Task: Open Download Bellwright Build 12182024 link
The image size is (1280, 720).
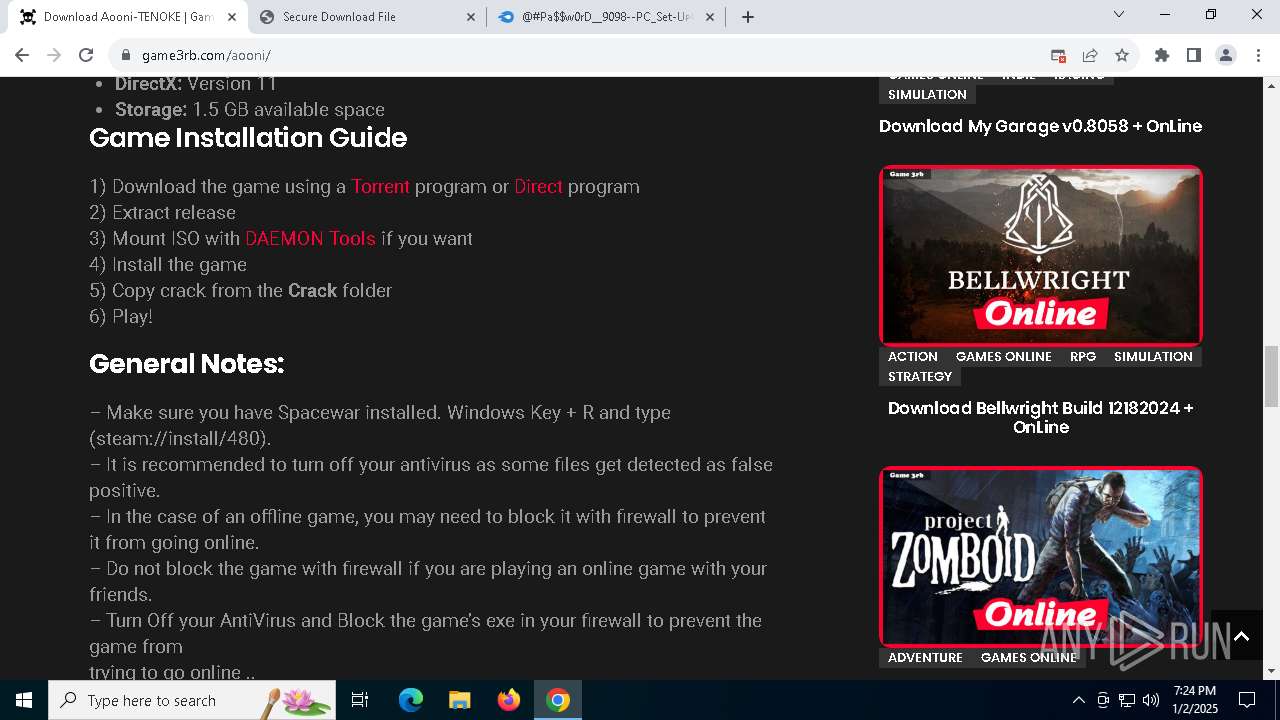Action: coord(1040,417)
